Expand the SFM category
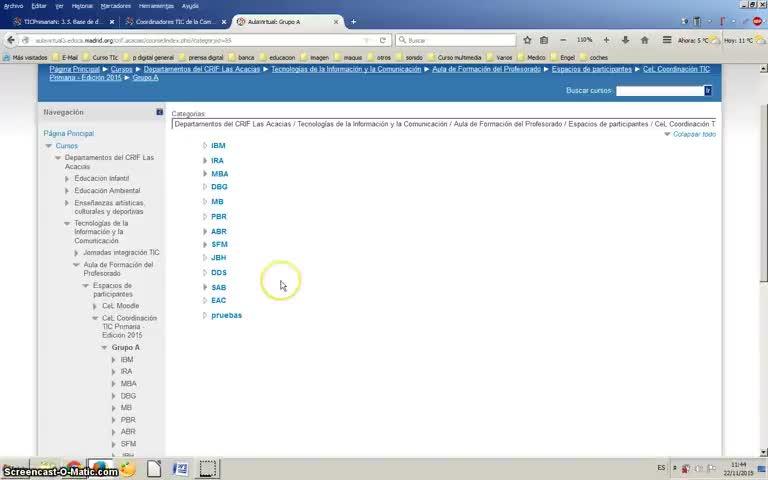This screenshot has height=480, width=768. pyautogui.click(x=205, y=244)
